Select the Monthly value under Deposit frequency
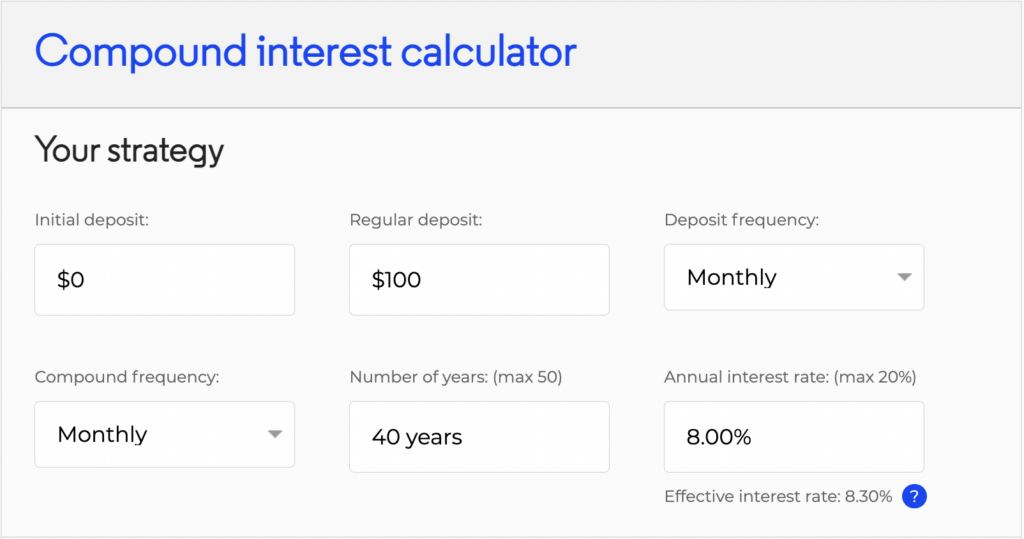The image size is (1024, 539). [732, 278]
